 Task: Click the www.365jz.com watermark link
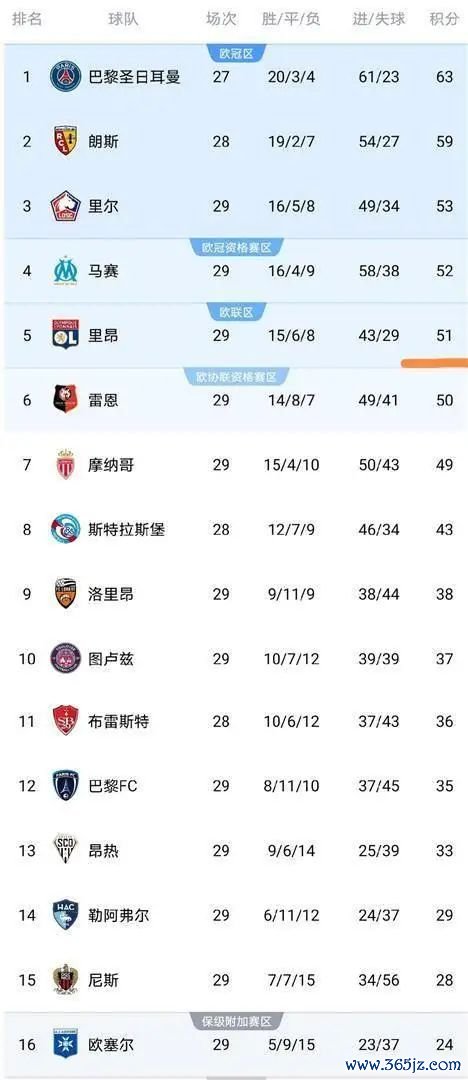coord(403,1064)
